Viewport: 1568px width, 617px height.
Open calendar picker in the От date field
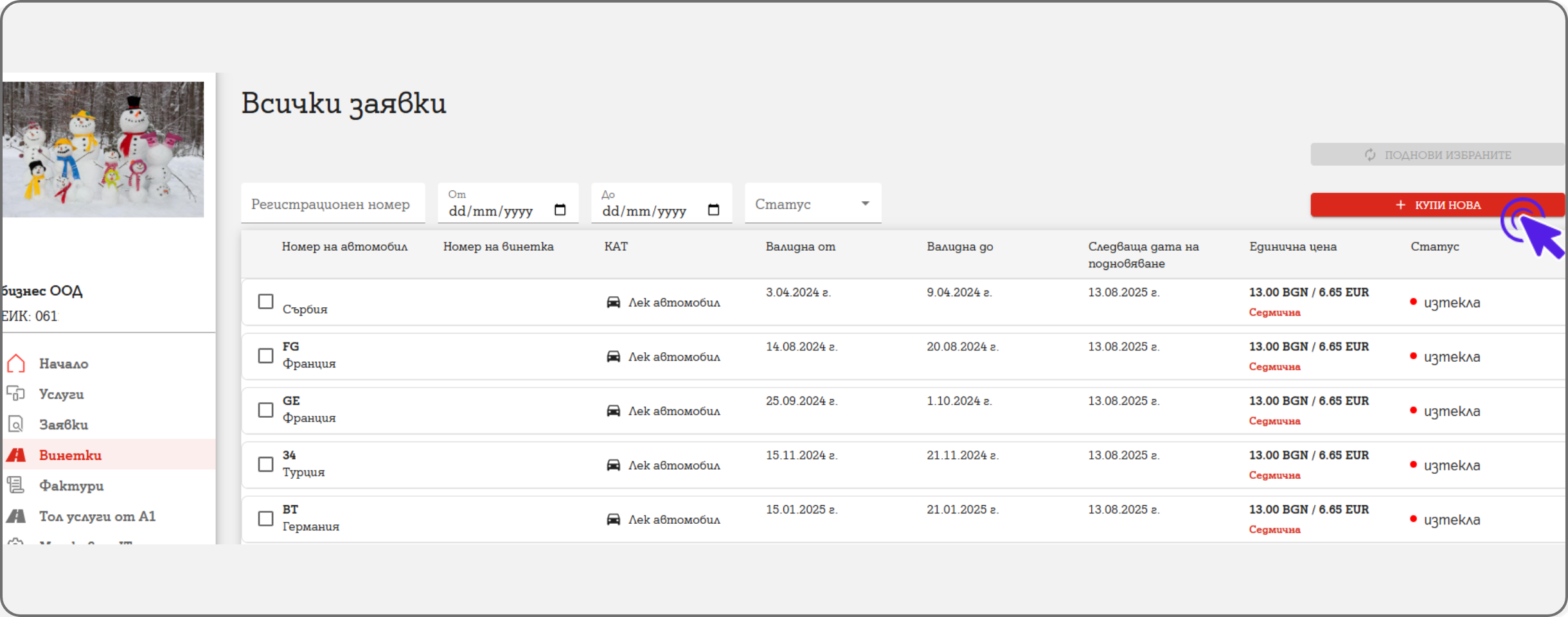pos(560,210)
